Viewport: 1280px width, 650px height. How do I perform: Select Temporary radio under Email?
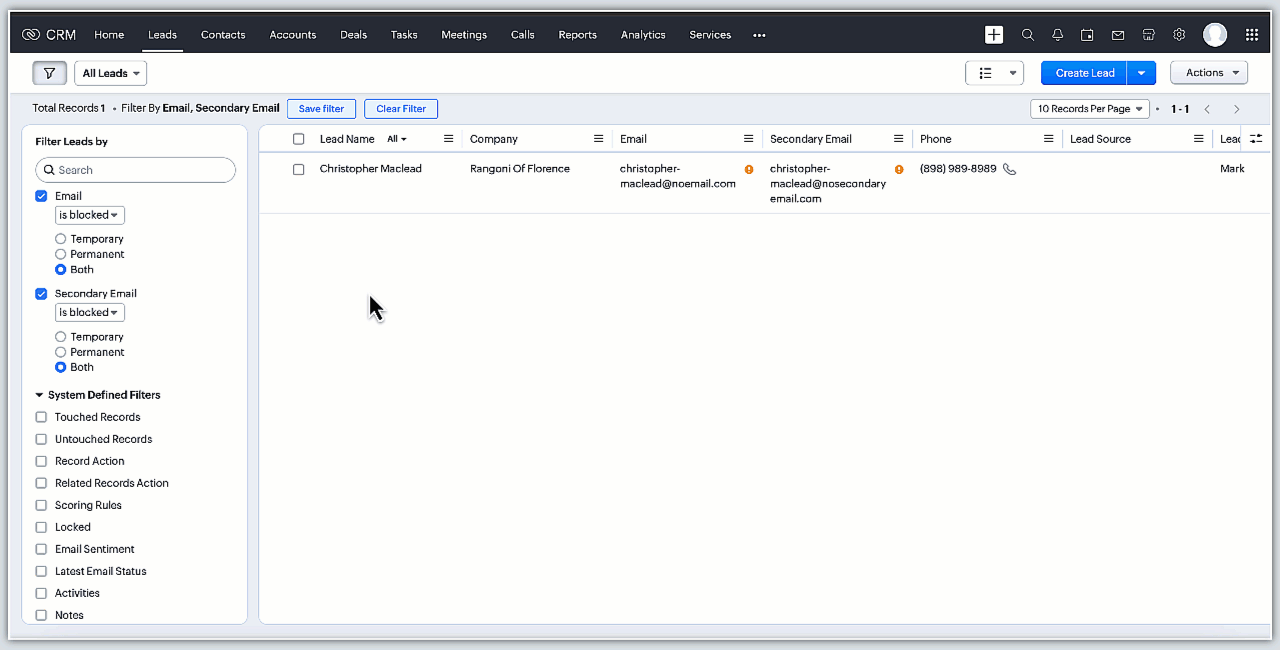[61, 239]
